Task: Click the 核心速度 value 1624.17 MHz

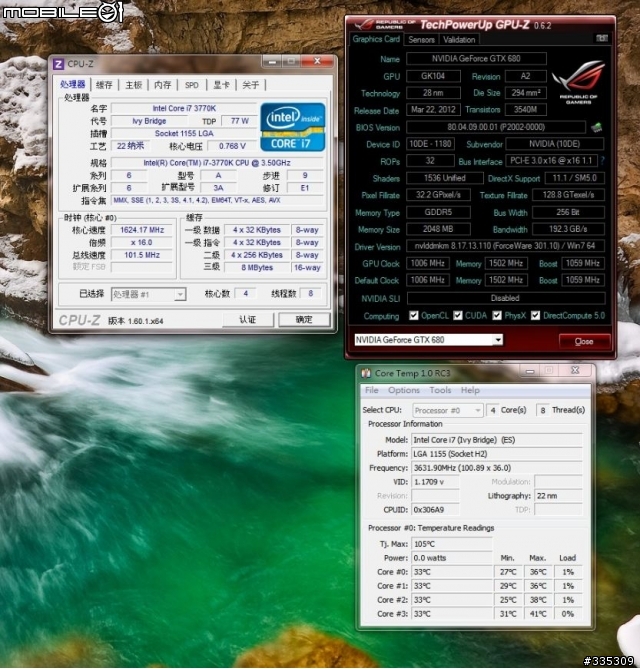Action: (x=142, y=230)
